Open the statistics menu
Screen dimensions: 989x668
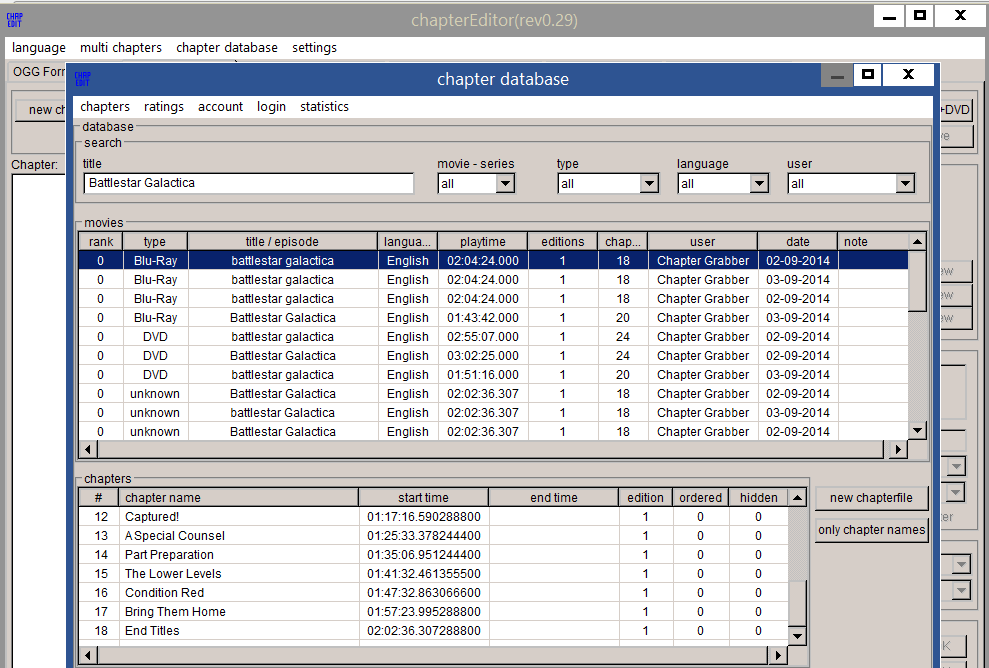point(324,107)
